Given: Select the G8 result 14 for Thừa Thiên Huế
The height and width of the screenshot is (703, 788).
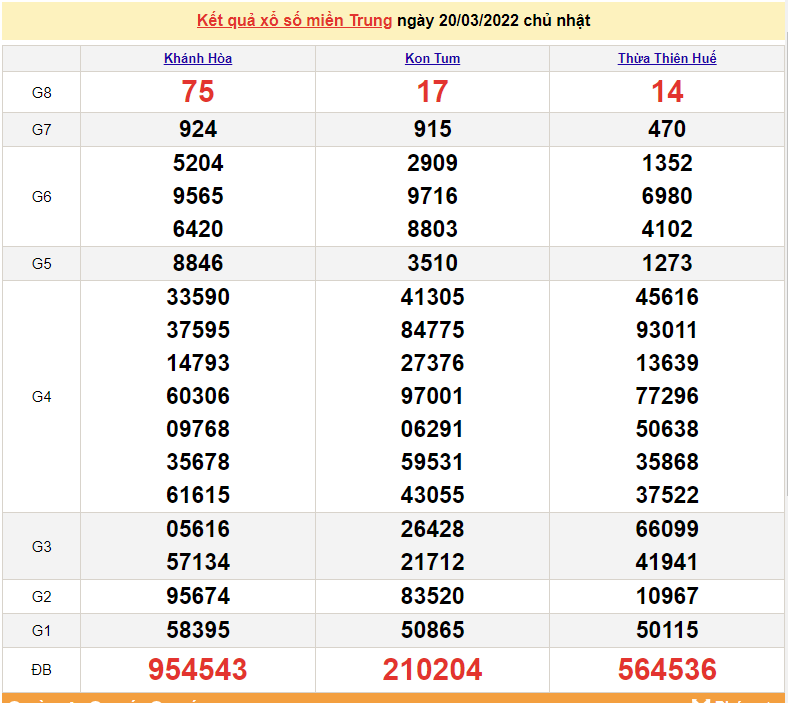Looking at the screenshot, I should tap(667, 92).
